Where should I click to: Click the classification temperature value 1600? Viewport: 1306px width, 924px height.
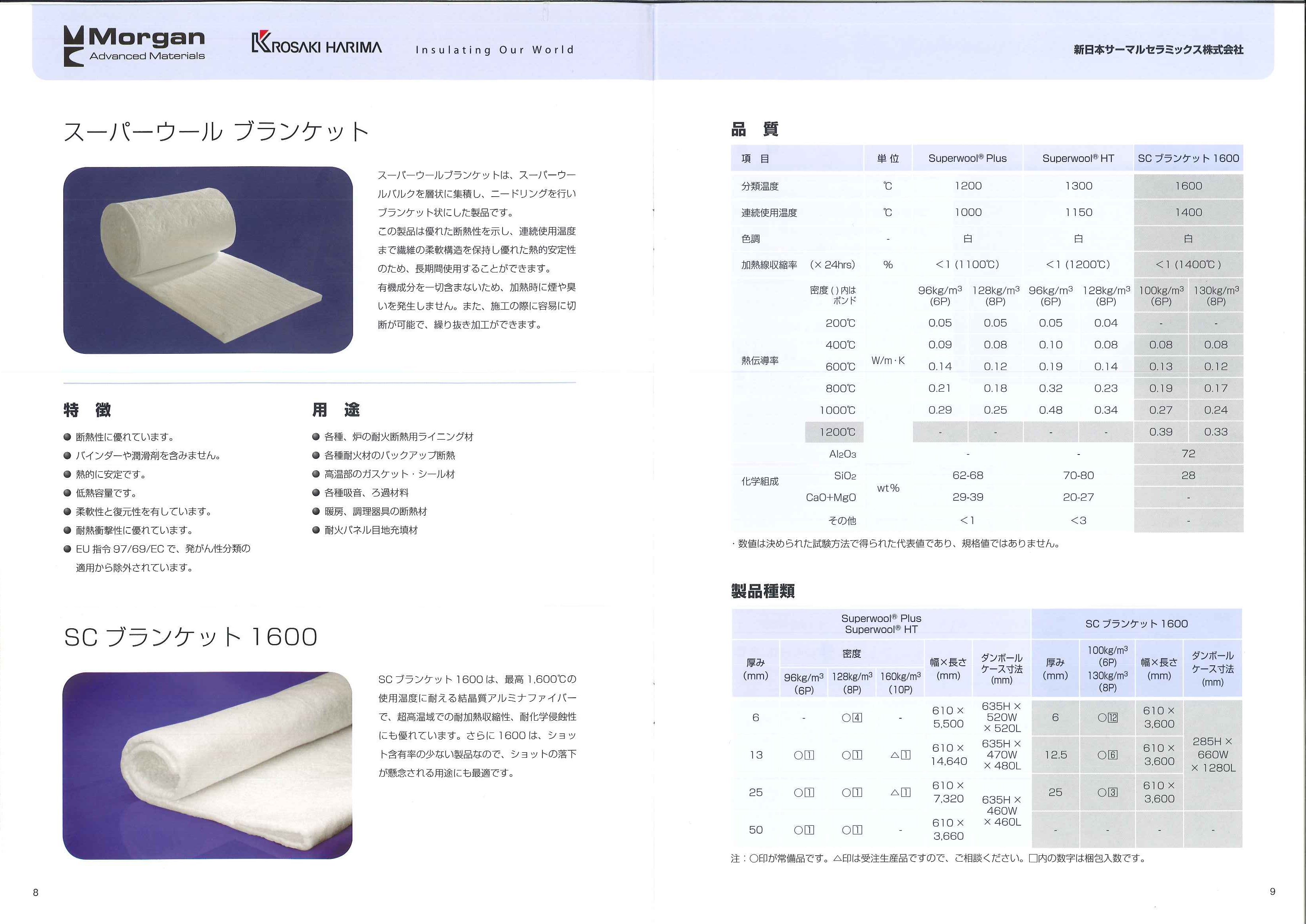click(x=1188, y=186)
